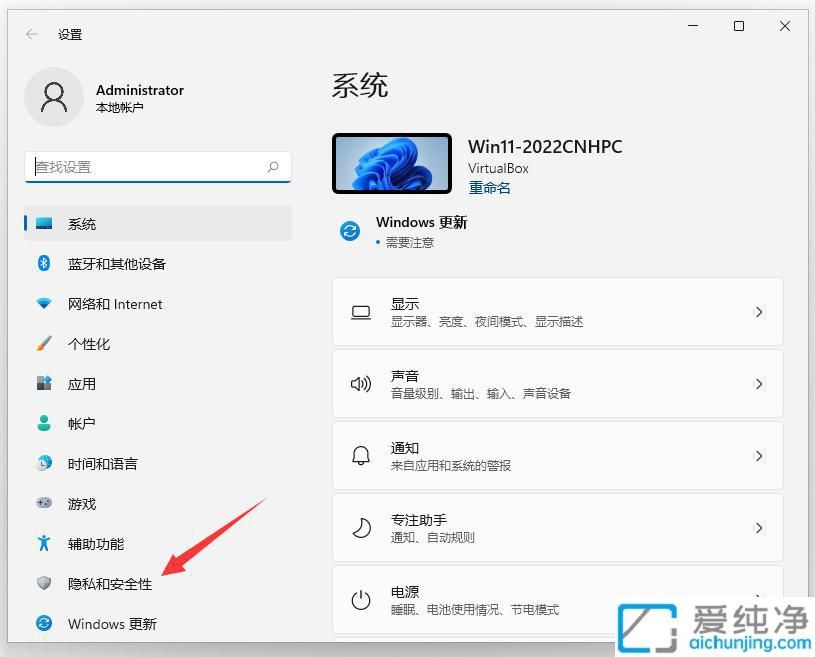Click the Notifications bell icon
Screen dimensions: 815x657
361,456
